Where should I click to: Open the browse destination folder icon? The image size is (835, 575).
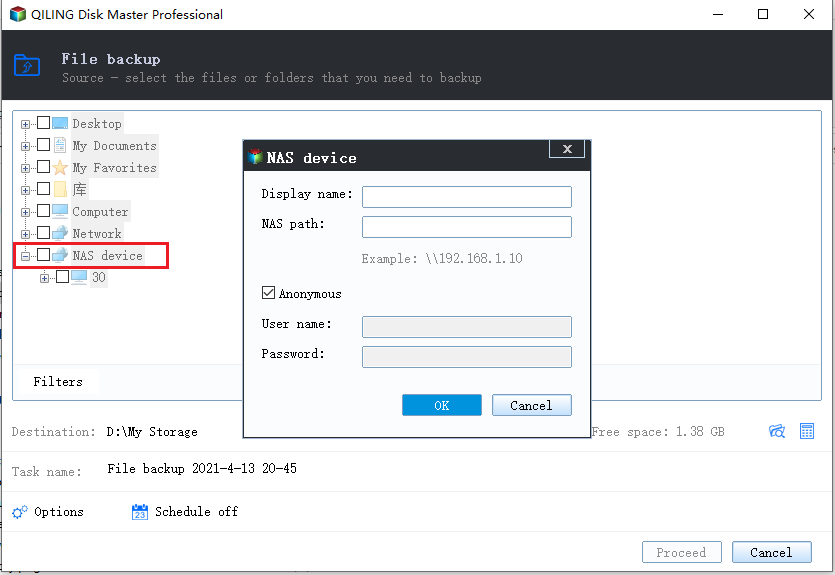coord(777,431)
